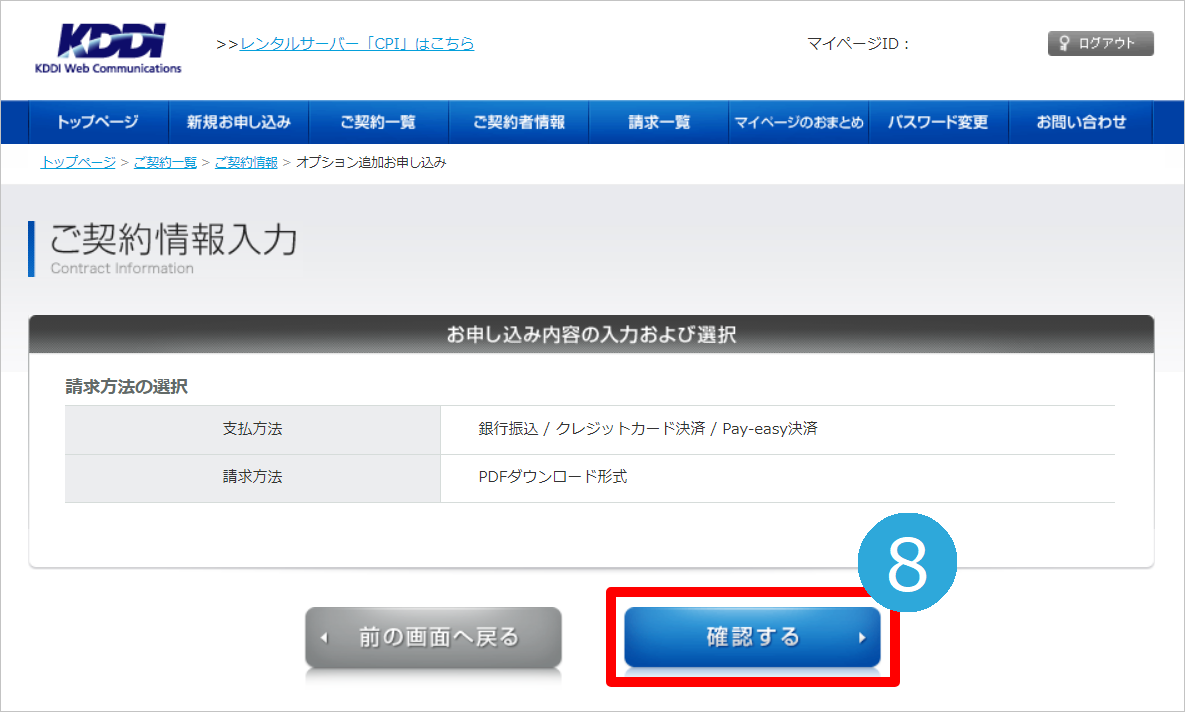The image size is (1185, 712).
Task: Click the PDFダウンロード形式 billing value
Action: (x=553, y=477)
